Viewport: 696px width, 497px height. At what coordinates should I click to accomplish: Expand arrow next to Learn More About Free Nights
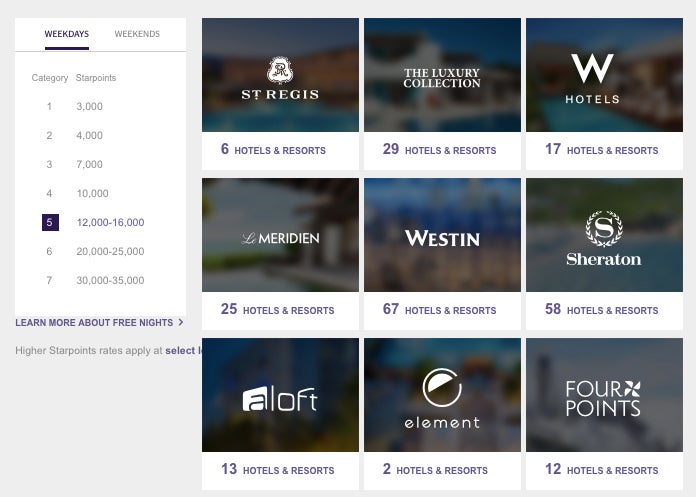coord(181,322)
